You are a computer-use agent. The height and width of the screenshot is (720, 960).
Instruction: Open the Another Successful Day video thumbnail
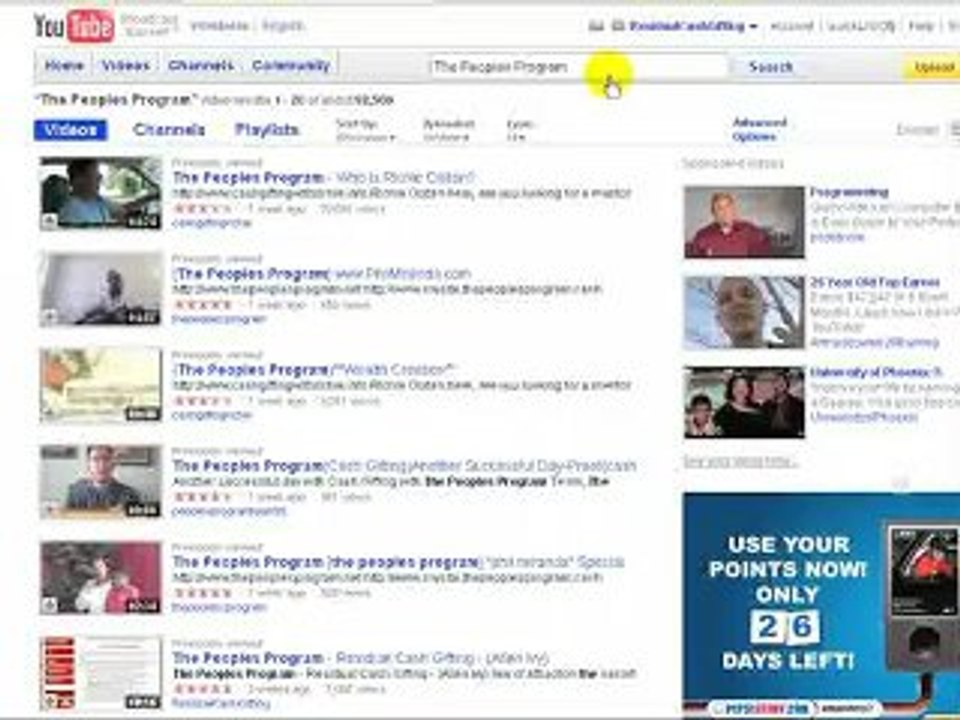(x=101, y=482)
